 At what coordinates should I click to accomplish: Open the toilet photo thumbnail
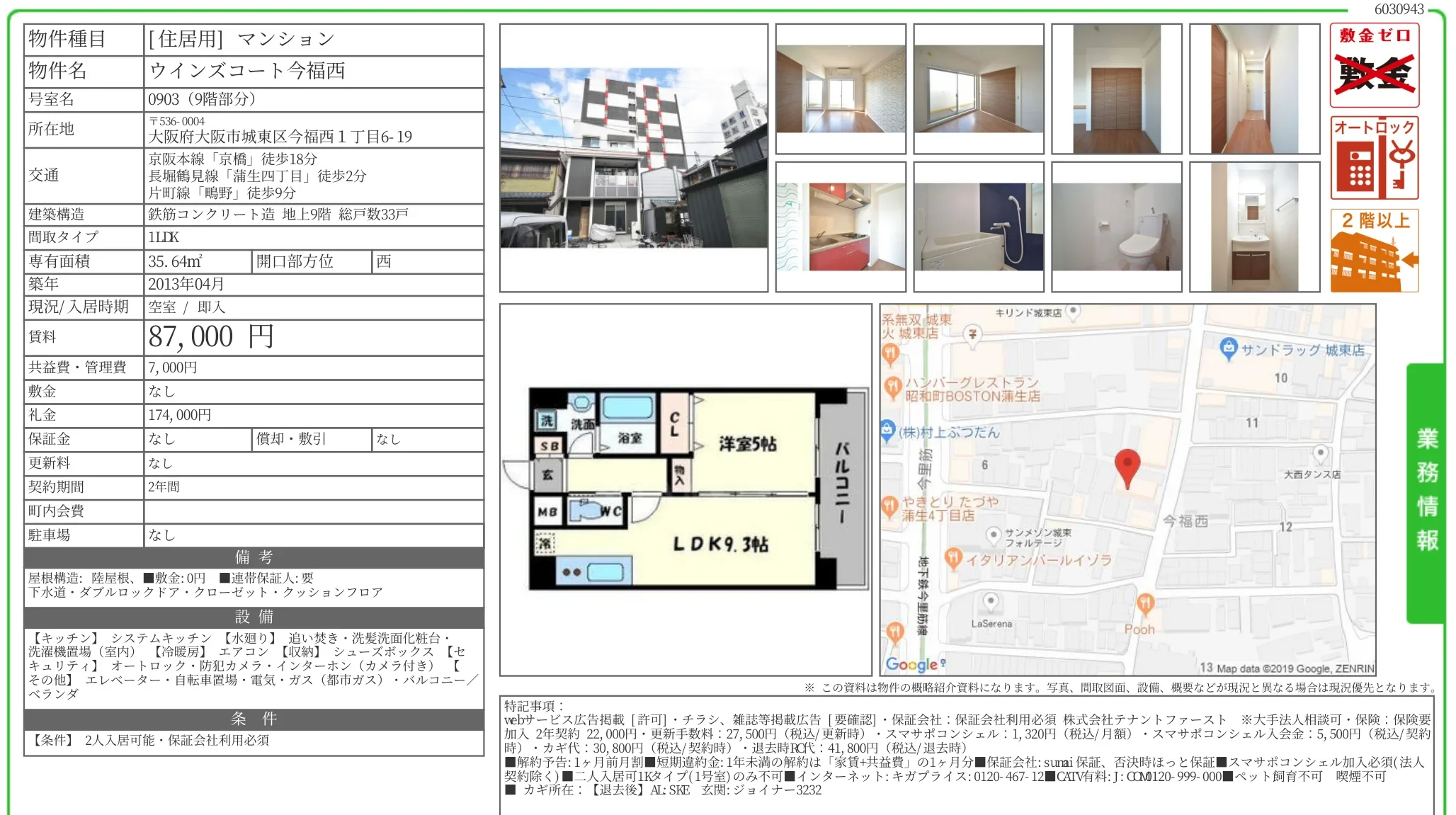click(x=1116, y=227)
